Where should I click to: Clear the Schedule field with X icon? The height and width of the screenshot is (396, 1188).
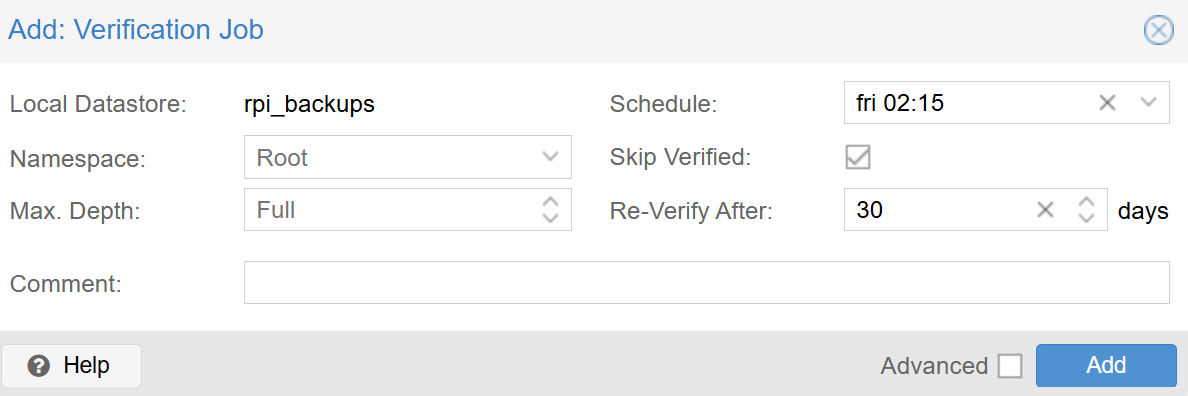(x=1107, y=102)
